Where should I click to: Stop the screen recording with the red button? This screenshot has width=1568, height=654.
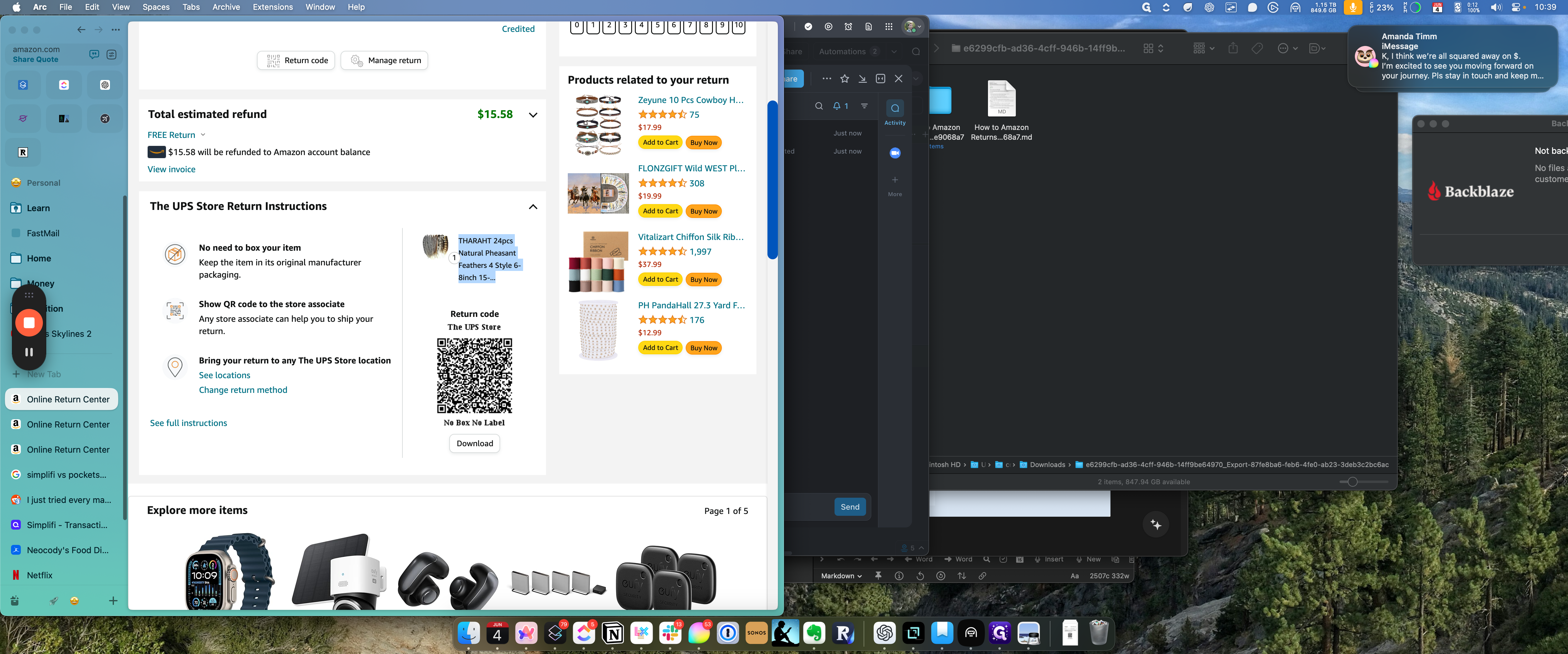[28, 322]
